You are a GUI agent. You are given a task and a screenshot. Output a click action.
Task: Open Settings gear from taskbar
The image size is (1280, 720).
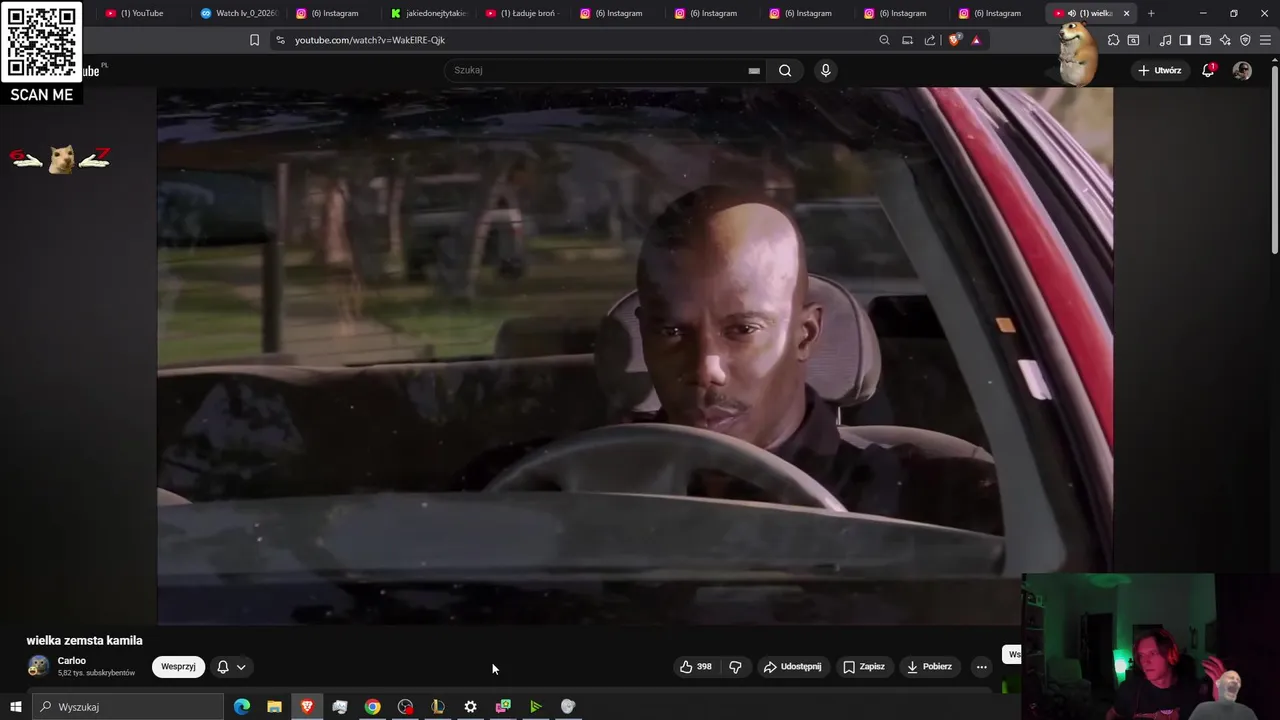[x=470, y=707]
